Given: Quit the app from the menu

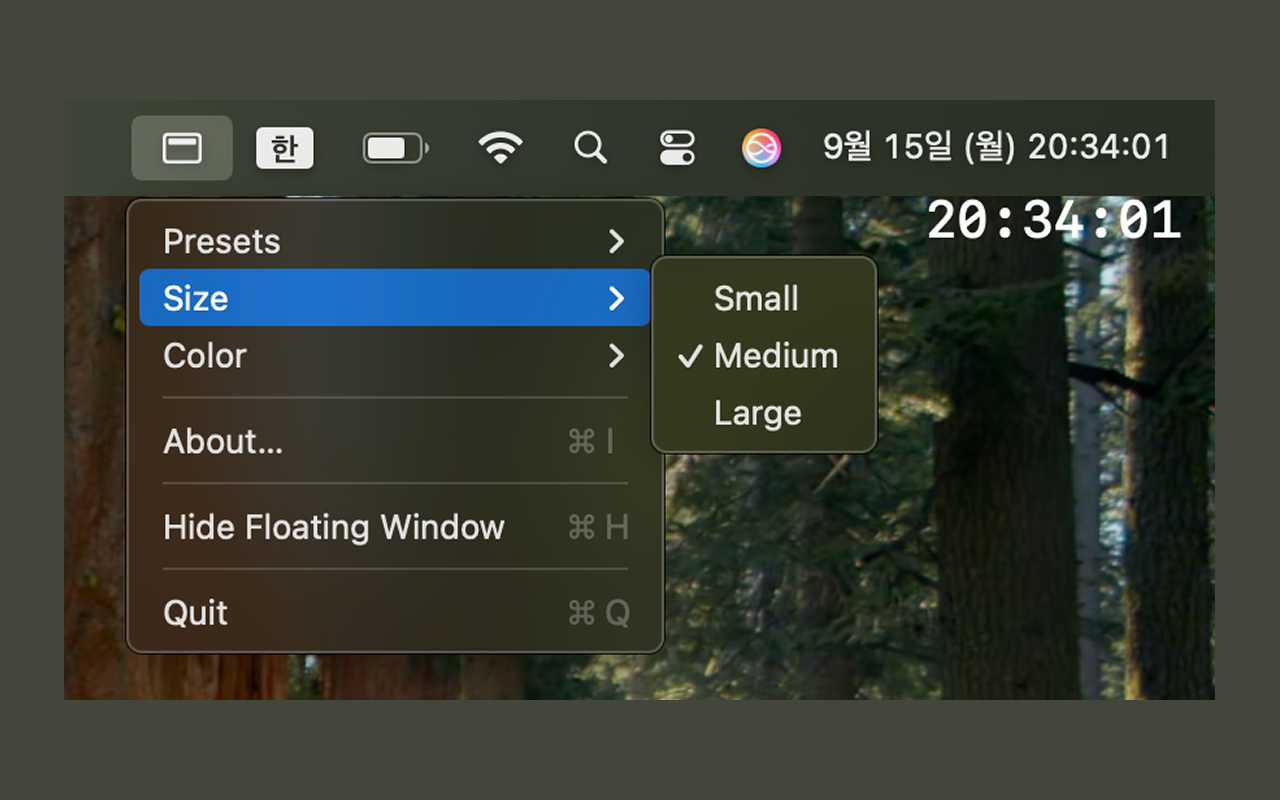Looking at the screenshot, I should tap(395, 613).
